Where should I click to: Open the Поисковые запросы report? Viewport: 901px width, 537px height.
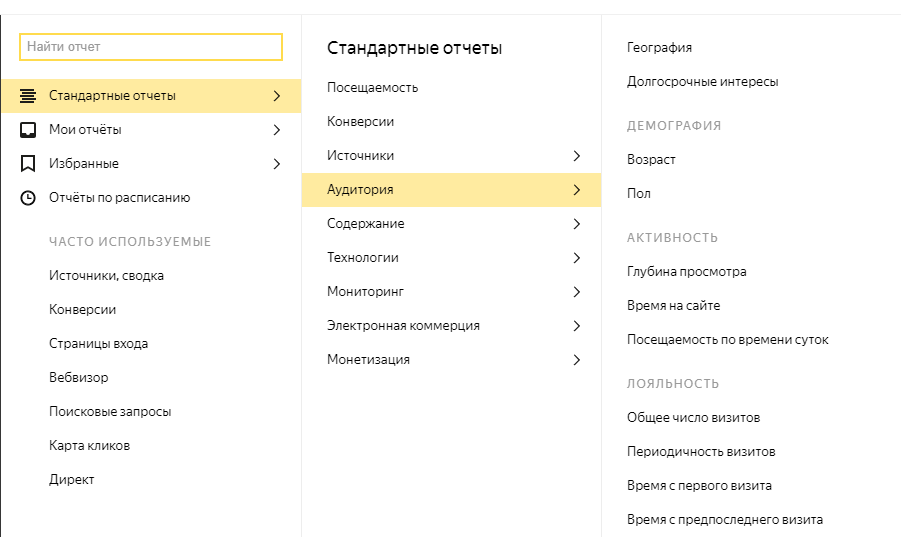coord(110,412)
